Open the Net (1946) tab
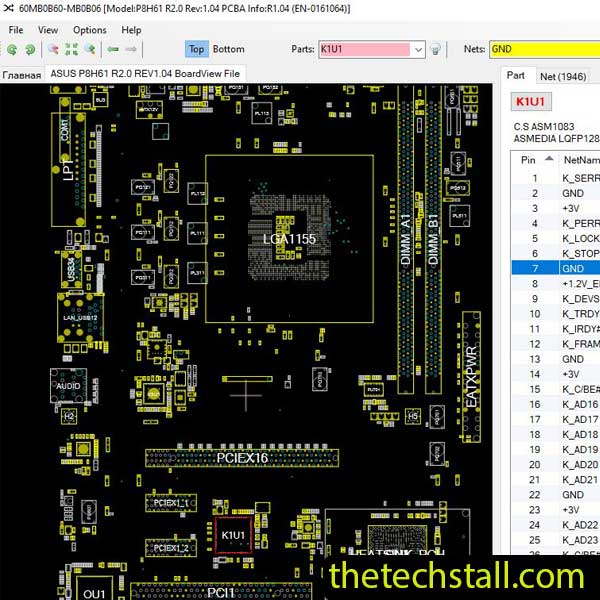The height and width of the screenshot is (600, 600). [x=563, y=77]
